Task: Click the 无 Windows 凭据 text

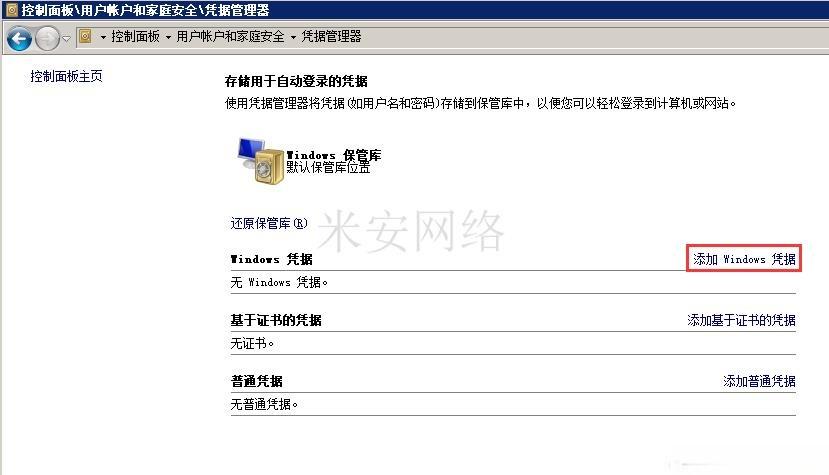Action: [x=279, y=282]
